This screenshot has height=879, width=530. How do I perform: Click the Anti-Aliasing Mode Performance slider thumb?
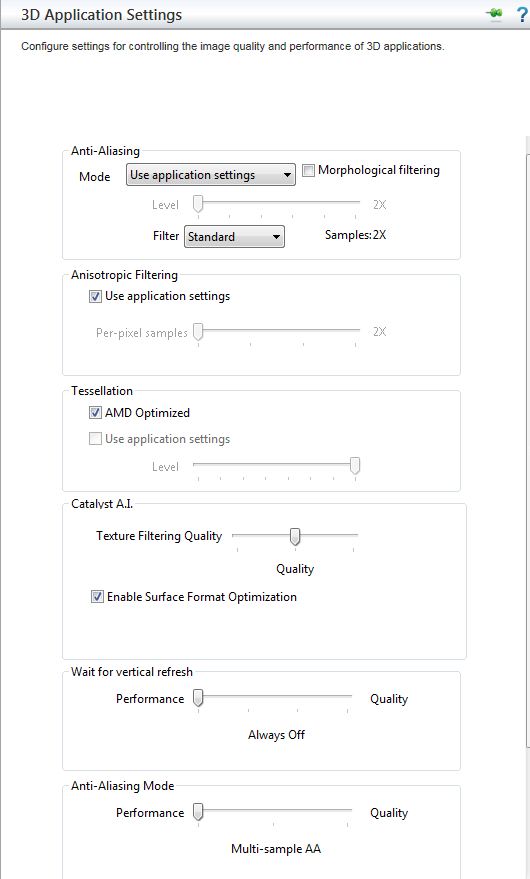[x=198, y=812]
